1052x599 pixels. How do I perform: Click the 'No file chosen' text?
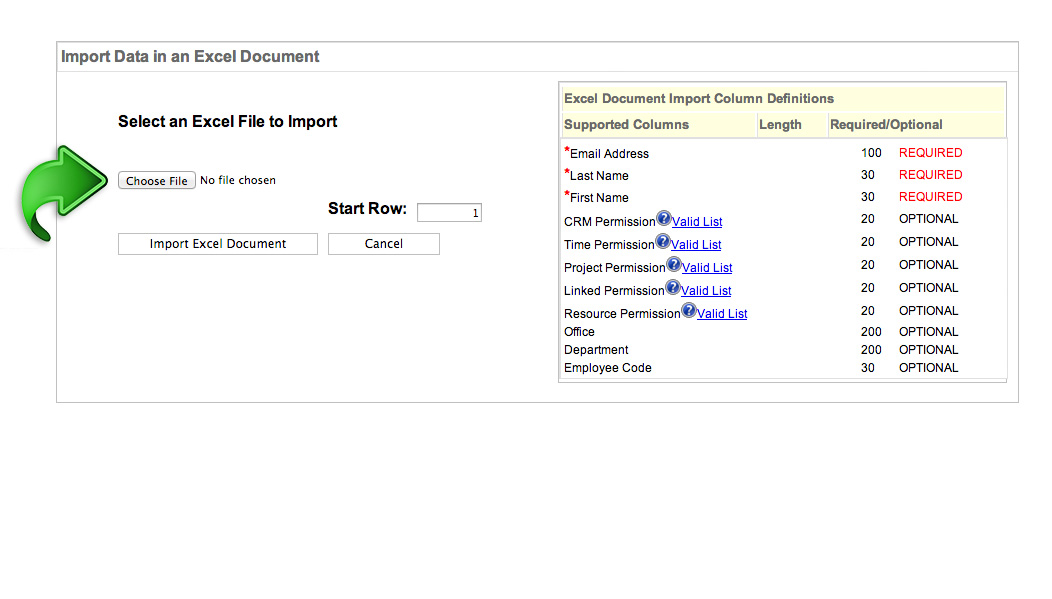[238, 181]
